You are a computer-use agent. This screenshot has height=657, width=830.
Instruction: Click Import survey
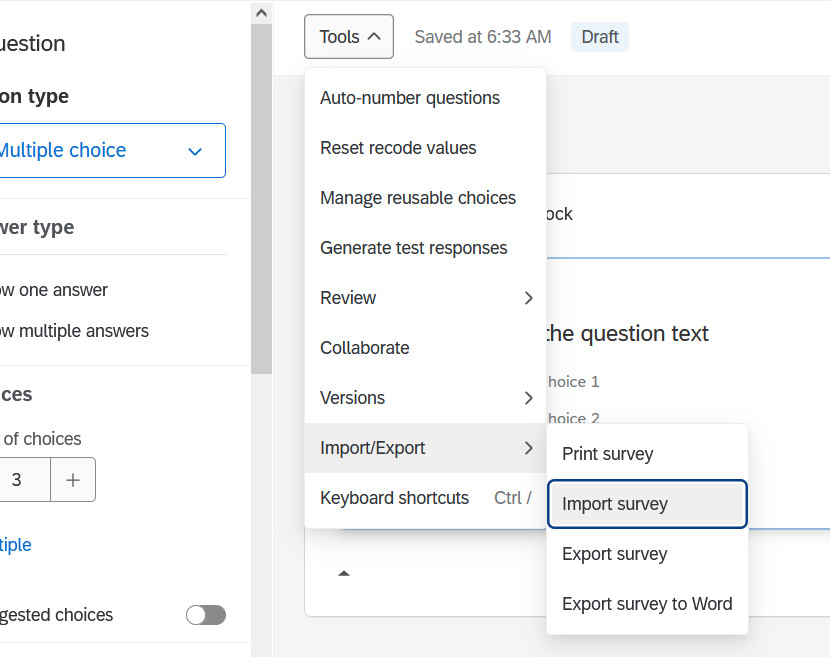pyautogui.click(x=615, y=504)
